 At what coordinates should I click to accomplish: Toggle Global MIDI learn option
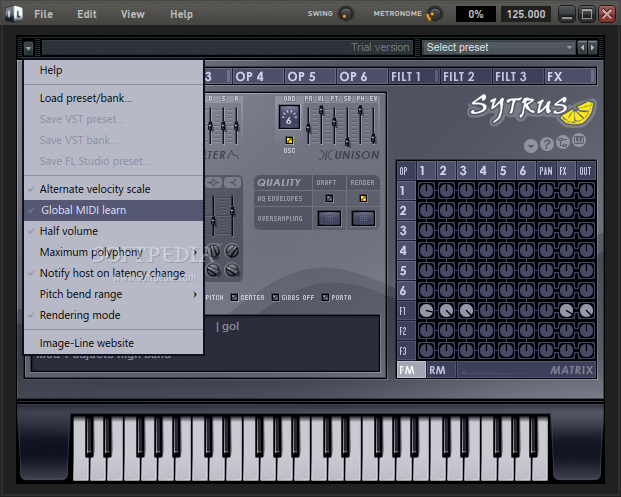114,210
